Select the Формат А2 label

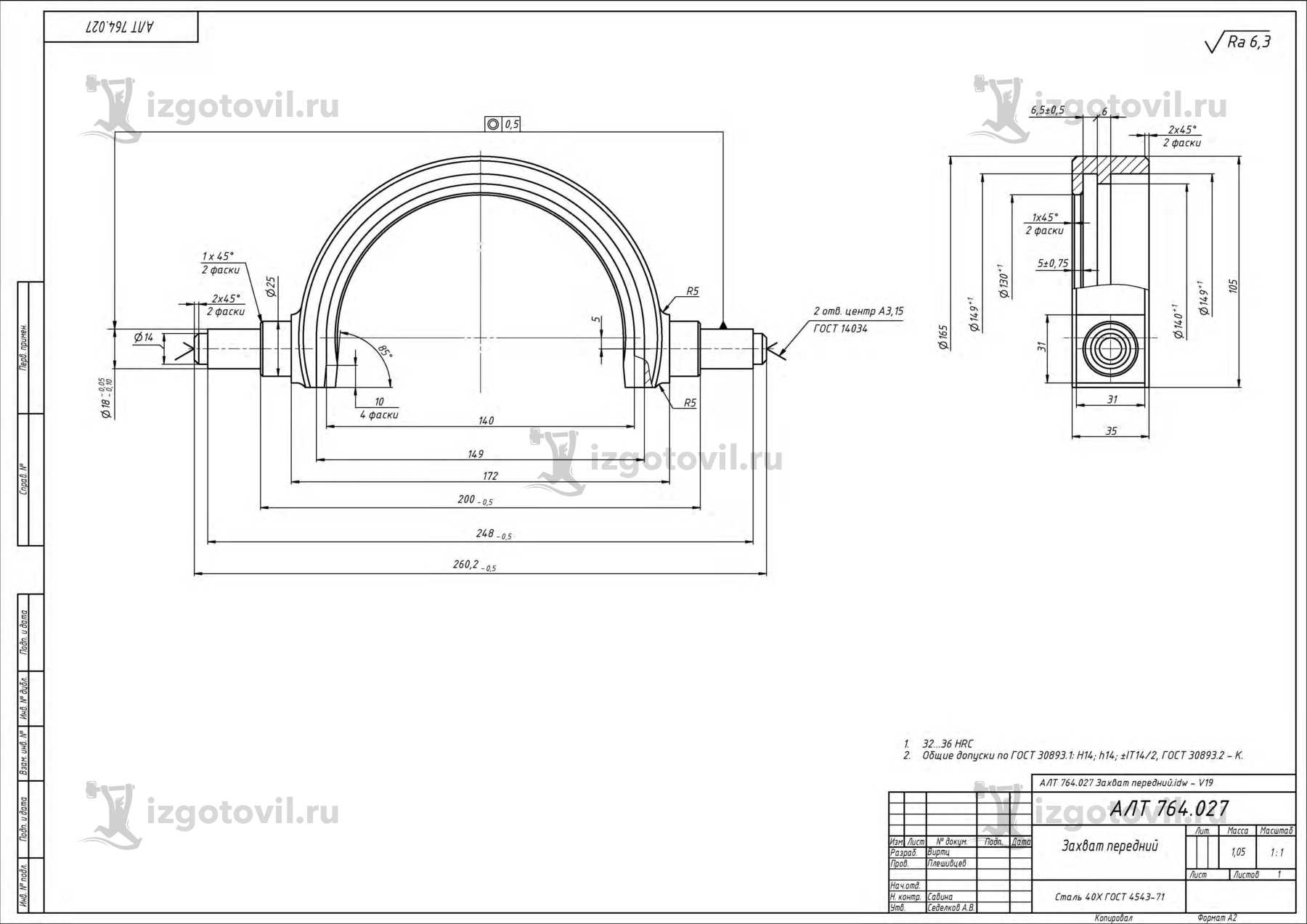(x=1218, y=918)
